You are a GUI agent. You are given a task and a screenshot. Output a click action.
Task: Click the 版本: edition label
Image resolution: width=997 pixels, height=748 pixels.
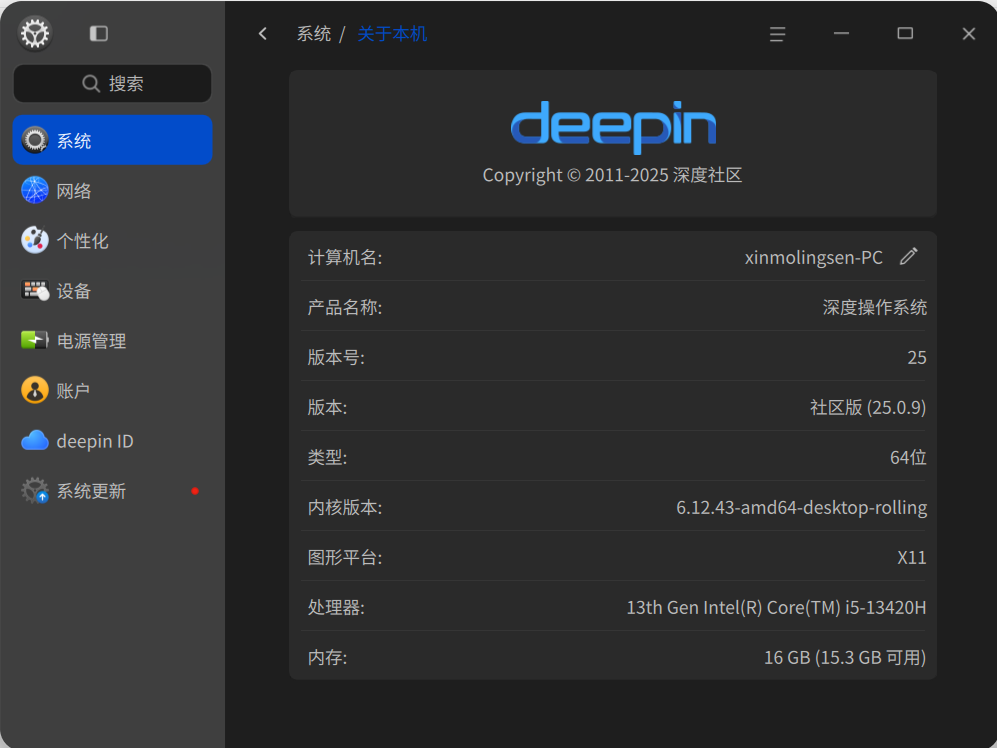327,407
